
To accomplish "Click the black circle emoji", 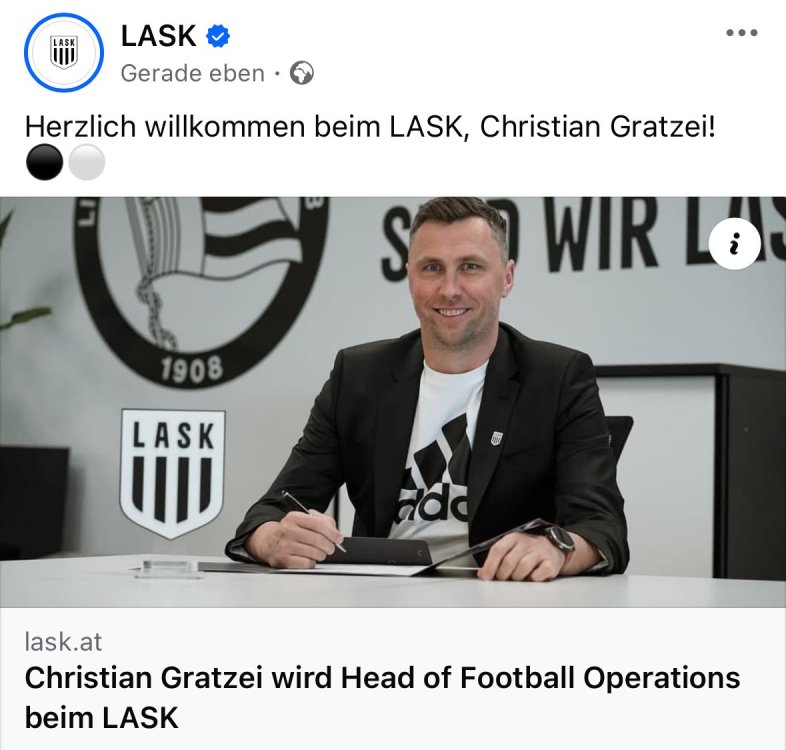I will click(45, 162).
